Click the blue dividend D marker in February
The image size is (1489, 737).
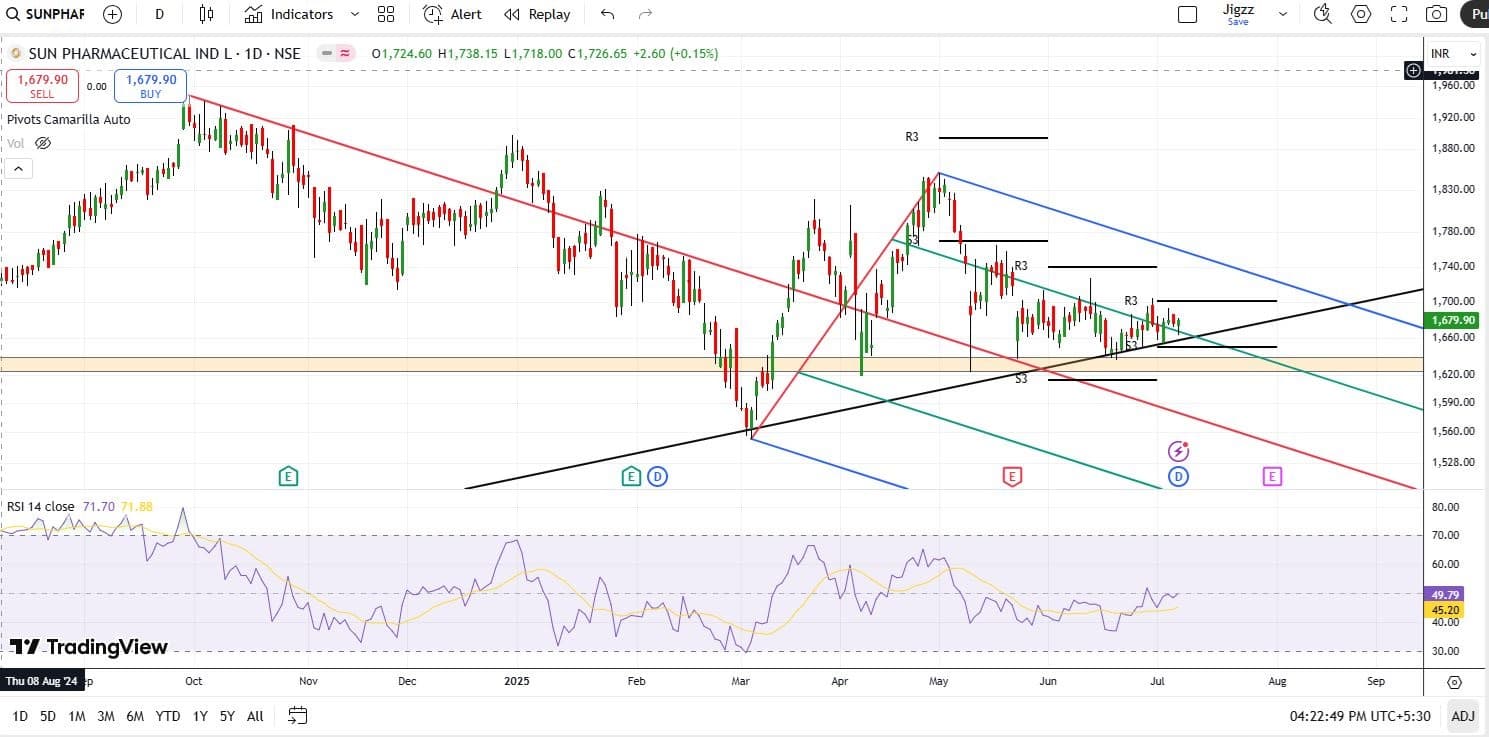pyautogui.click(x=657, y=476)
